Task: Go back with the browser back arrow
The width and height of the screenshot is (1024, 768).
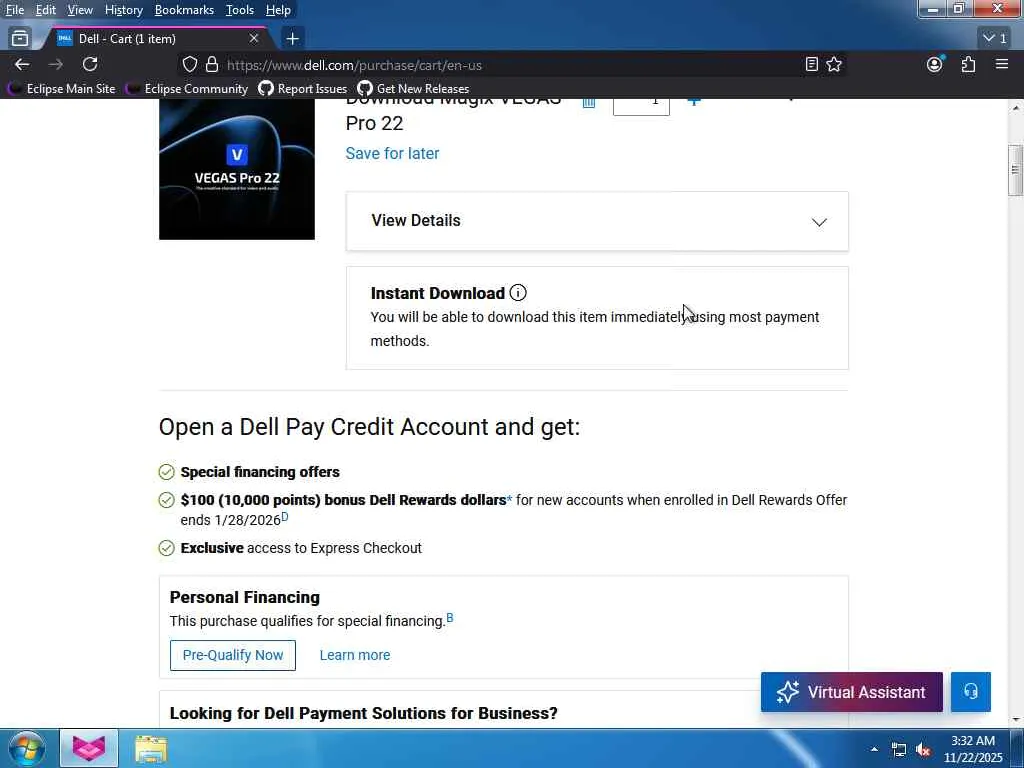Action: point(22,65)
